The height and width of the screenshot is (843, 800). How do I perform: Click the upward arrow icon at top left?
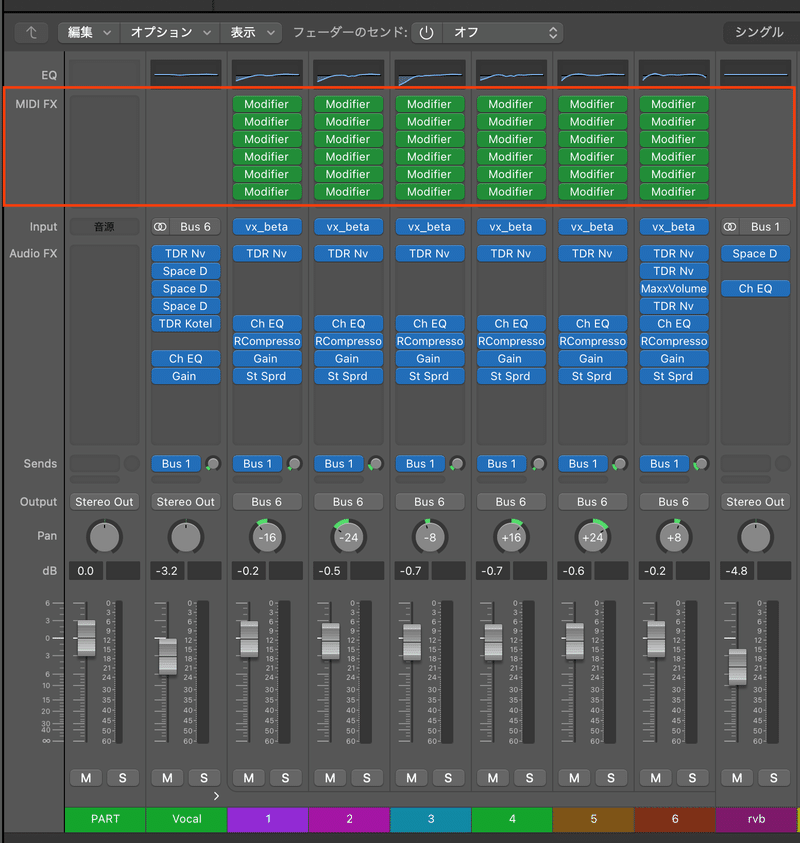tap(31, 31)
